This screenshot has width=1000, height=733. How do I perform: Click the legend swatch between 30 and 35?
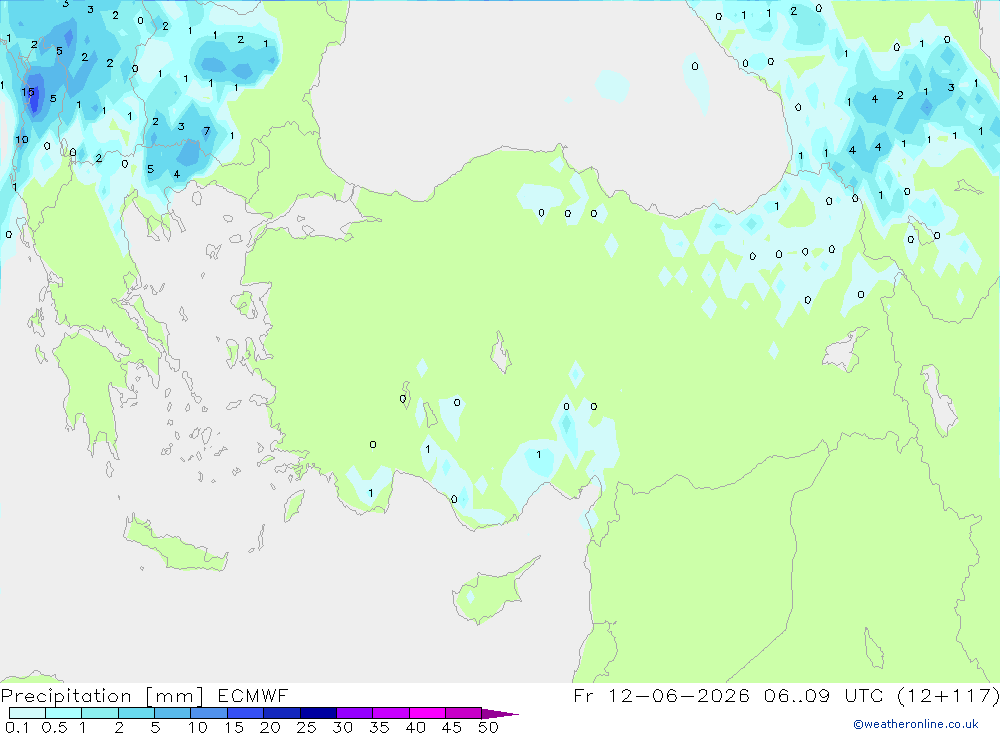pos(354,713)
